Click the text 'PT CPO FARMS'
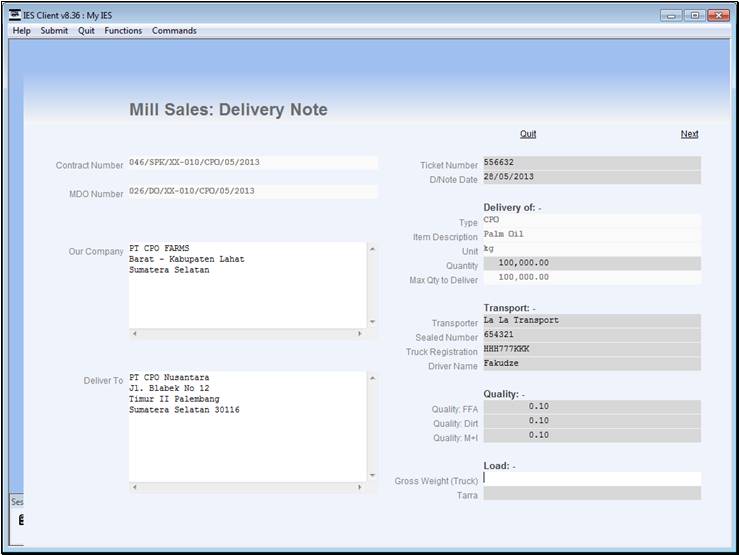This screenshot has height=555, width=739. 159,248
